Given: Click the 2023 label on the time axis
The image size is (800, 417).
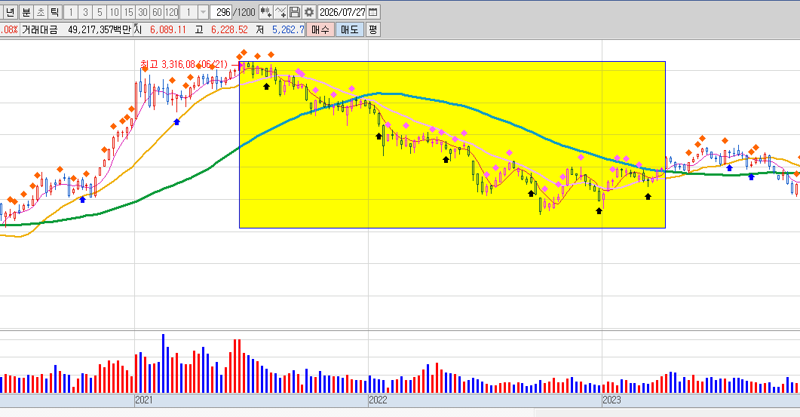Looking at the screenshot, I should [611, 400].
